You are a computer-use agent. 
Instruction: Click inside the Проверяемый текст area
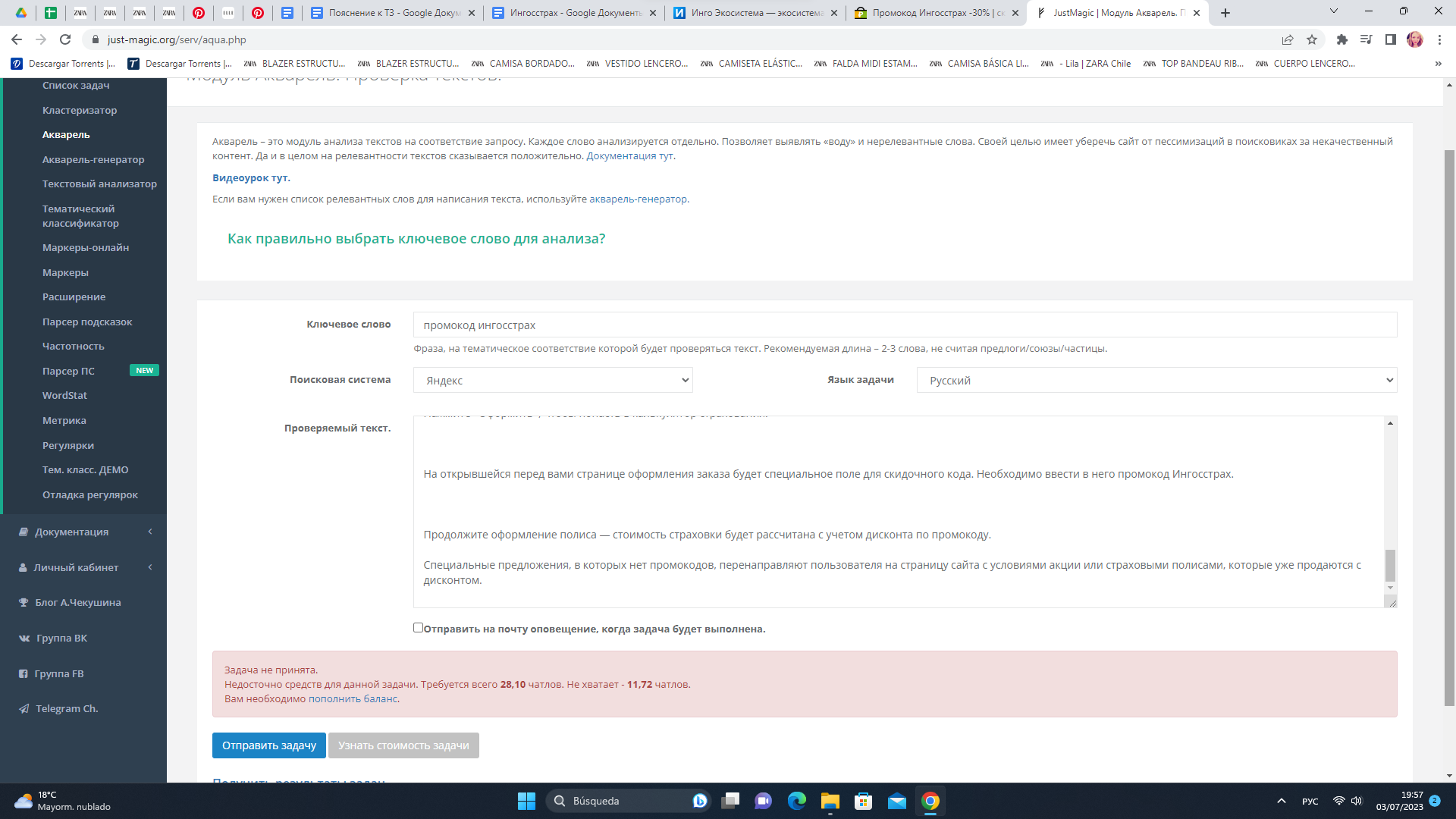click(x=899, y=512)
